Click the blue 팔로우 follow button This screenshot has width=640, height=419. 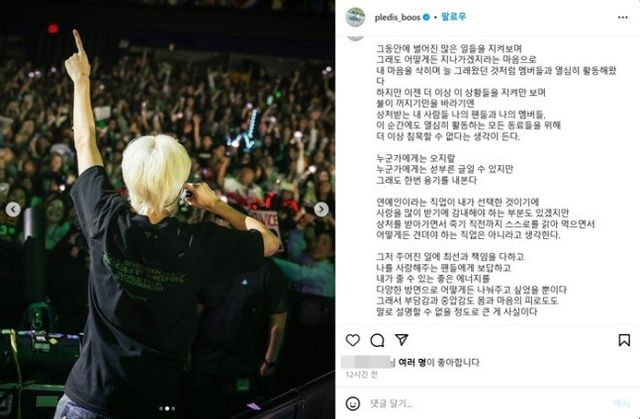[x=453, y=17]
